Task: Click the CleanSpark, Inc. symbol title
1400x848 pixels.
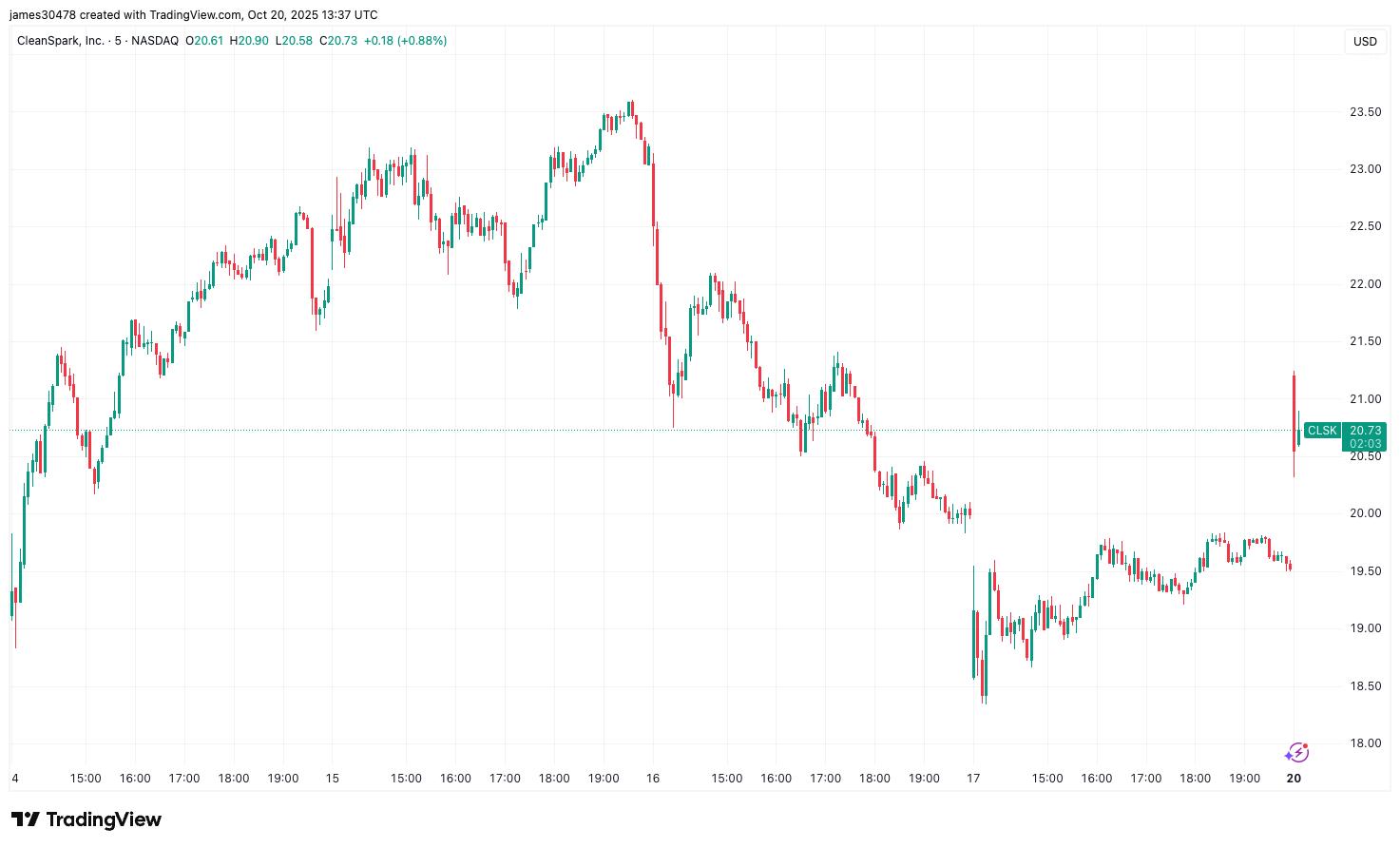Action: point(61,41)
